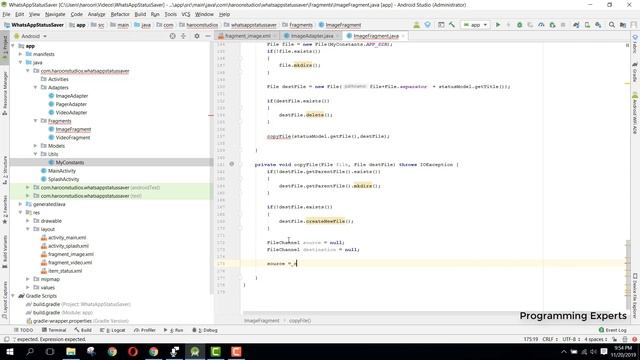Open the Debug tool window
Screen dimensions: 640x360
[x=205, y=330]
